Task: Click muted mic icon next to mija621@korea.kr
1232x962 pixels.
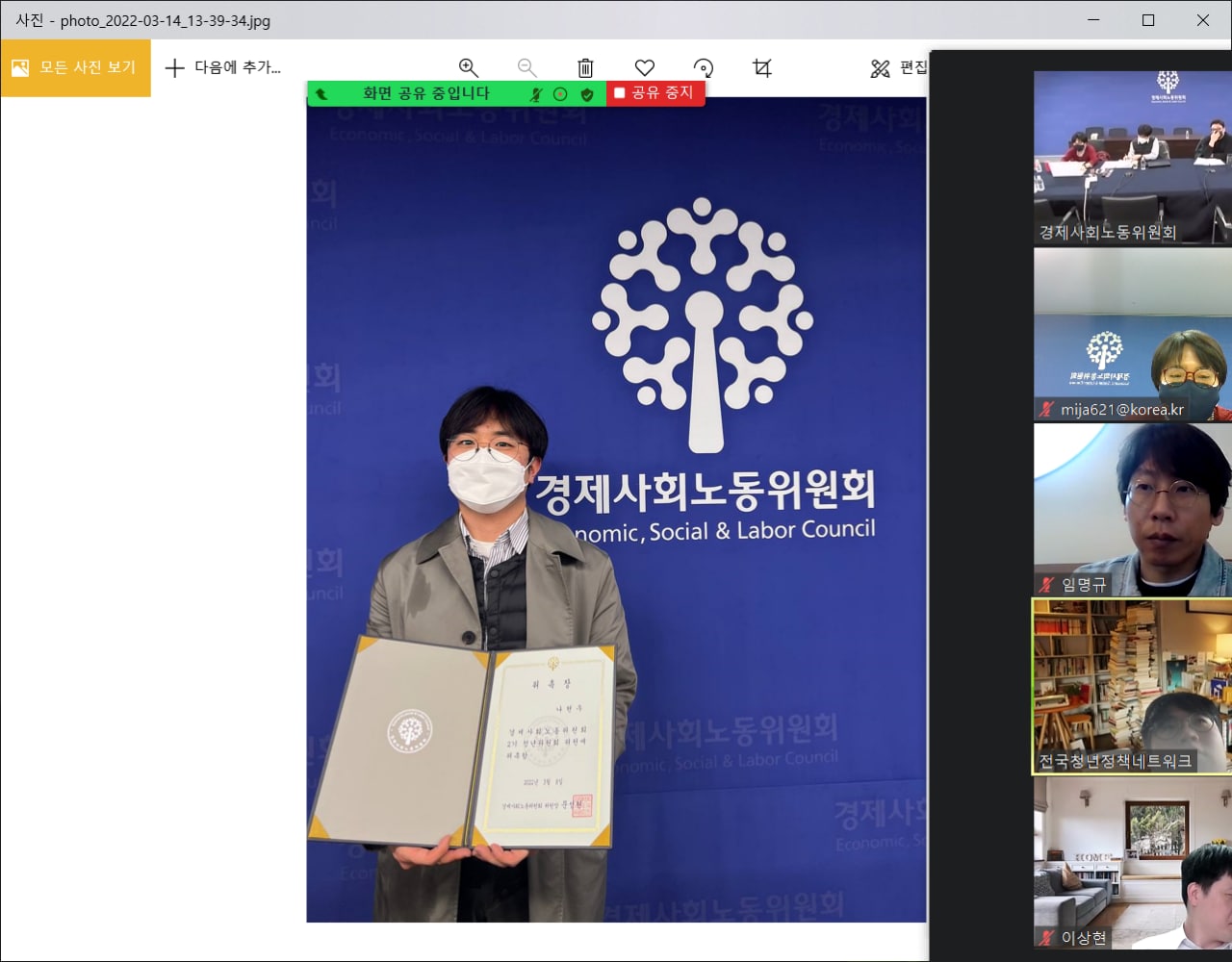Action: pos(1047,409)
